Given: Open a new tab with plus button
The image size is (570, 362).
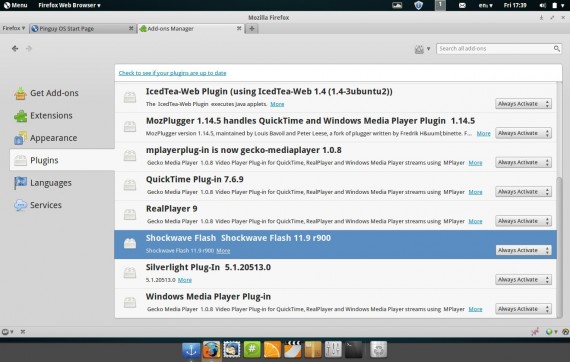Looking at the screenshot, I should pos(252,28).
